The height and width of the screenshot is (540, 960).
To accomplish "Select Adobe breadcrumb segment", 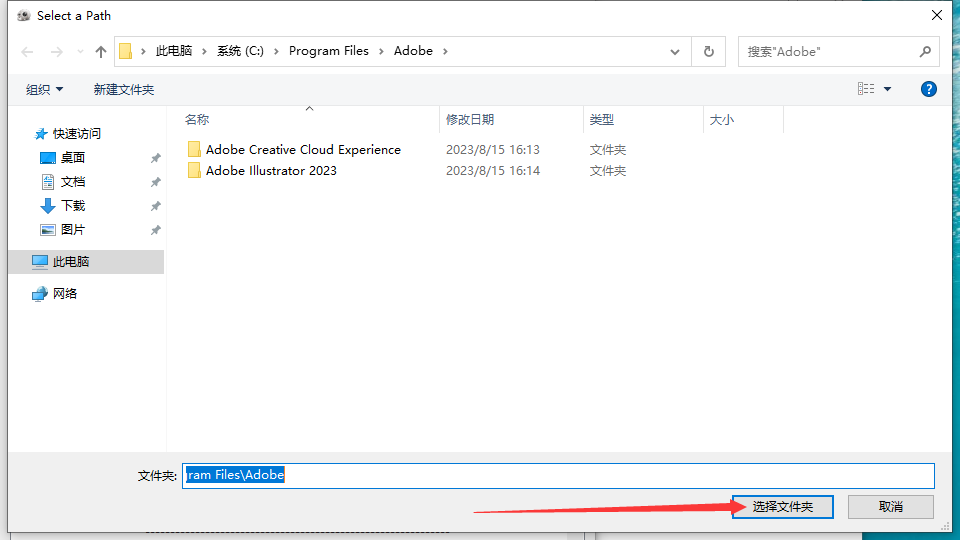I will [x=413, y=51].
